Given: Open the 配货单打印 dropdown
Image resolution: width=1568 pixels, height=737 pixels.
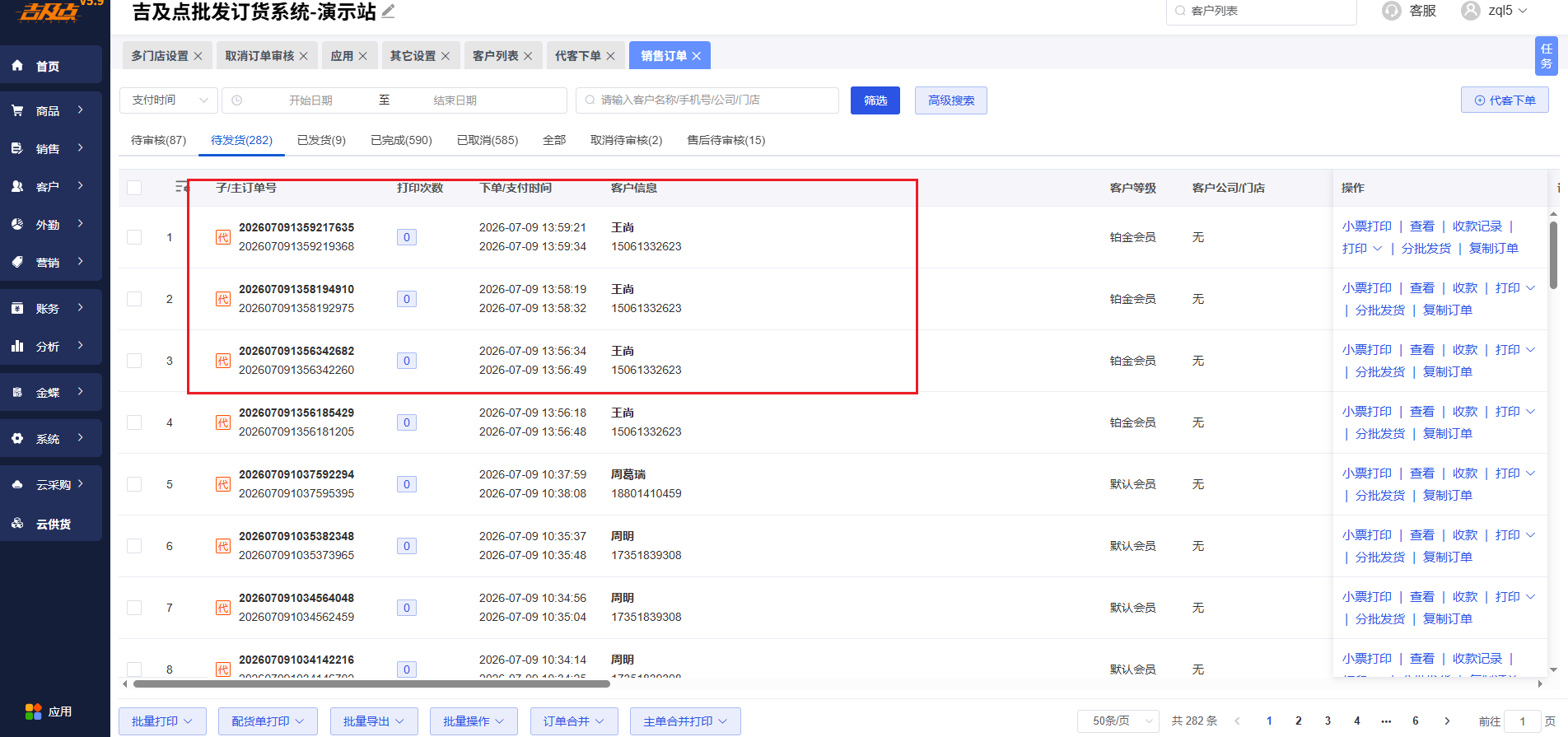Looking at the screenshot, I should pyautogui.click(x=268, y=721).
